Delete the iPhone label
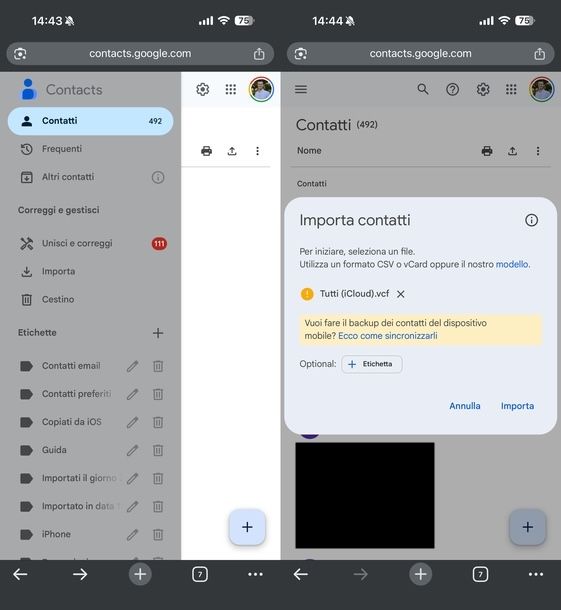 158,535
